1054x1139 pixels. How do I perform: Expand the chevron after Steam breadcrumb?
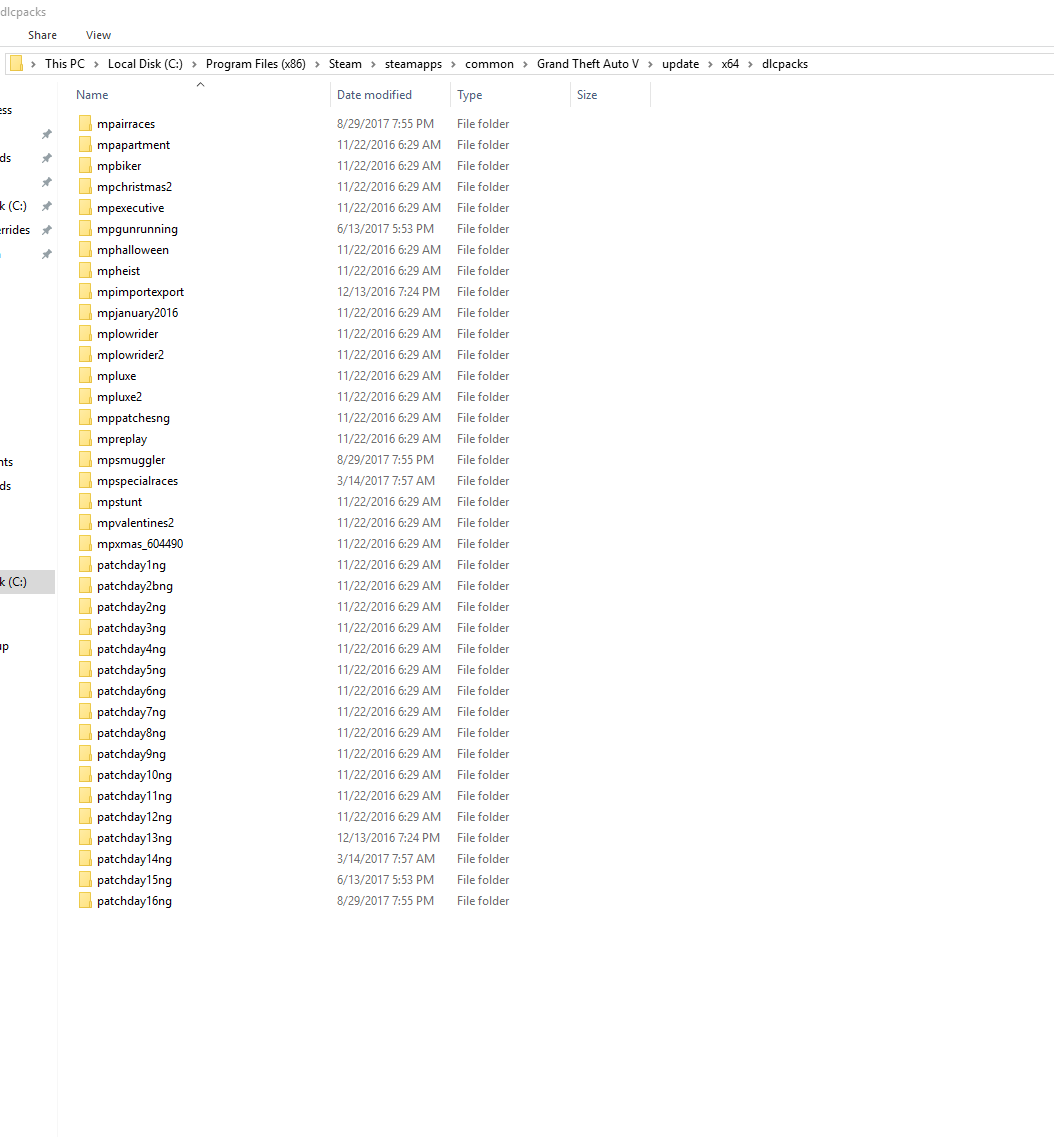click(373, 64)
